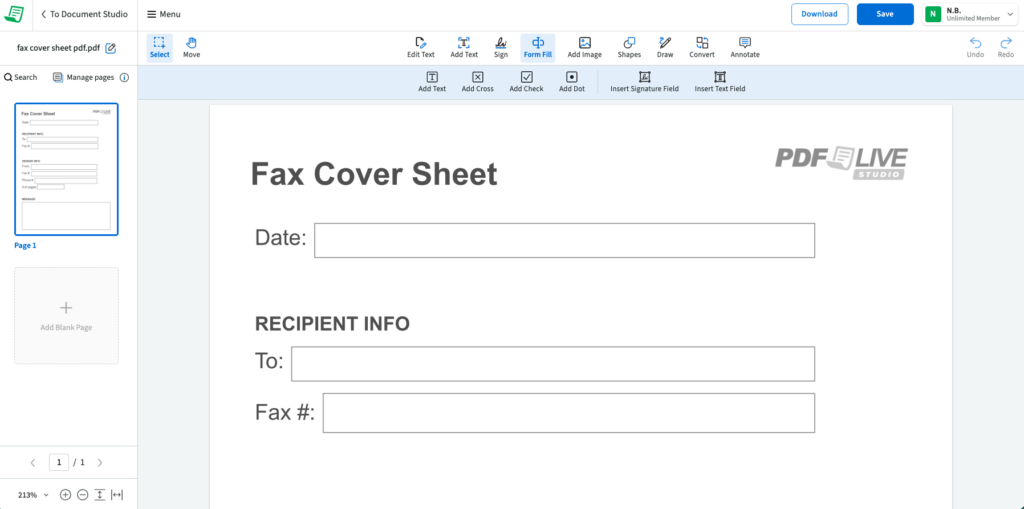Screen dimensions: 1024x509
Task: Open the Edit Text tool
Action: click(x=421, y=48)
